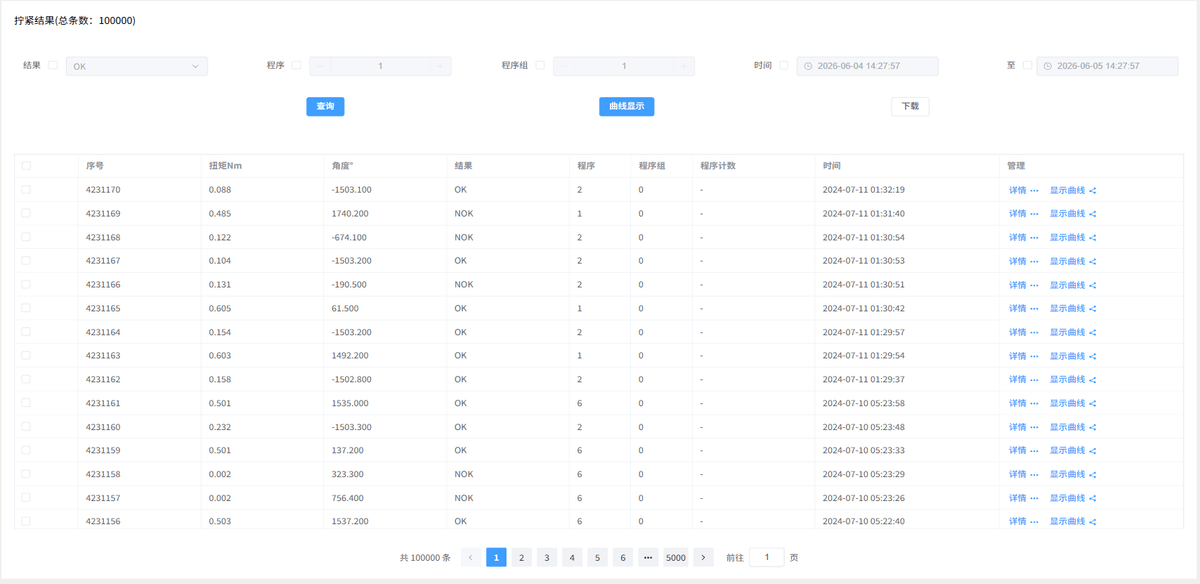Click the increase button of the 程序 stepper
This screenshot has height=584, width=1200.
click(x=440, y=66)
